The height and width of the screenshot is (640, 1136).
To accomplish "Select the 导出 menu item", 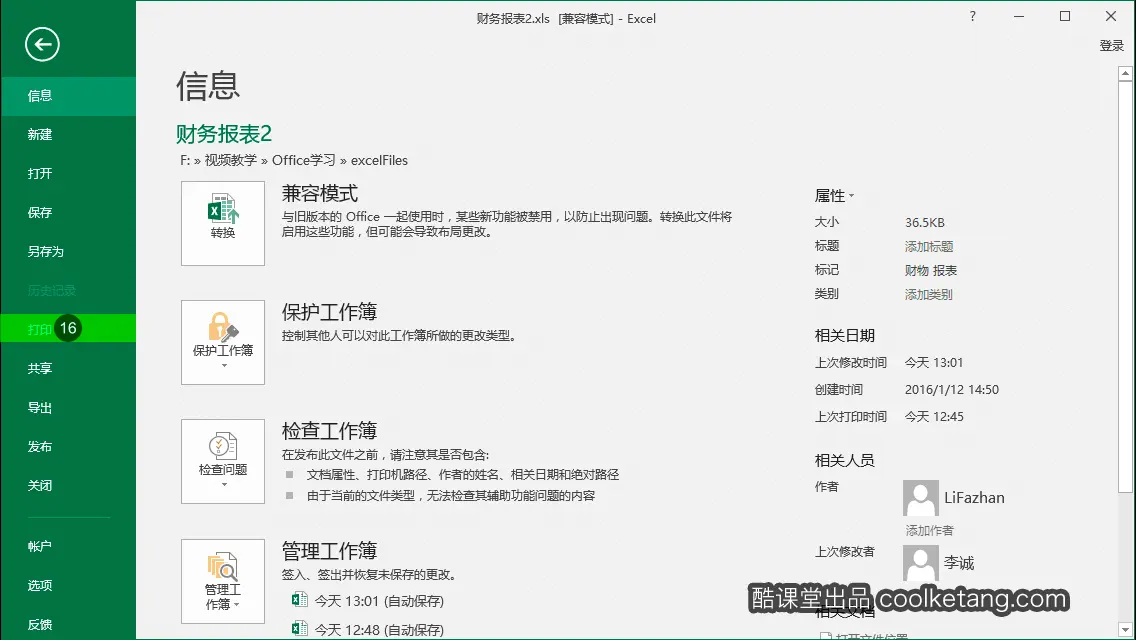I will [68, 407].
